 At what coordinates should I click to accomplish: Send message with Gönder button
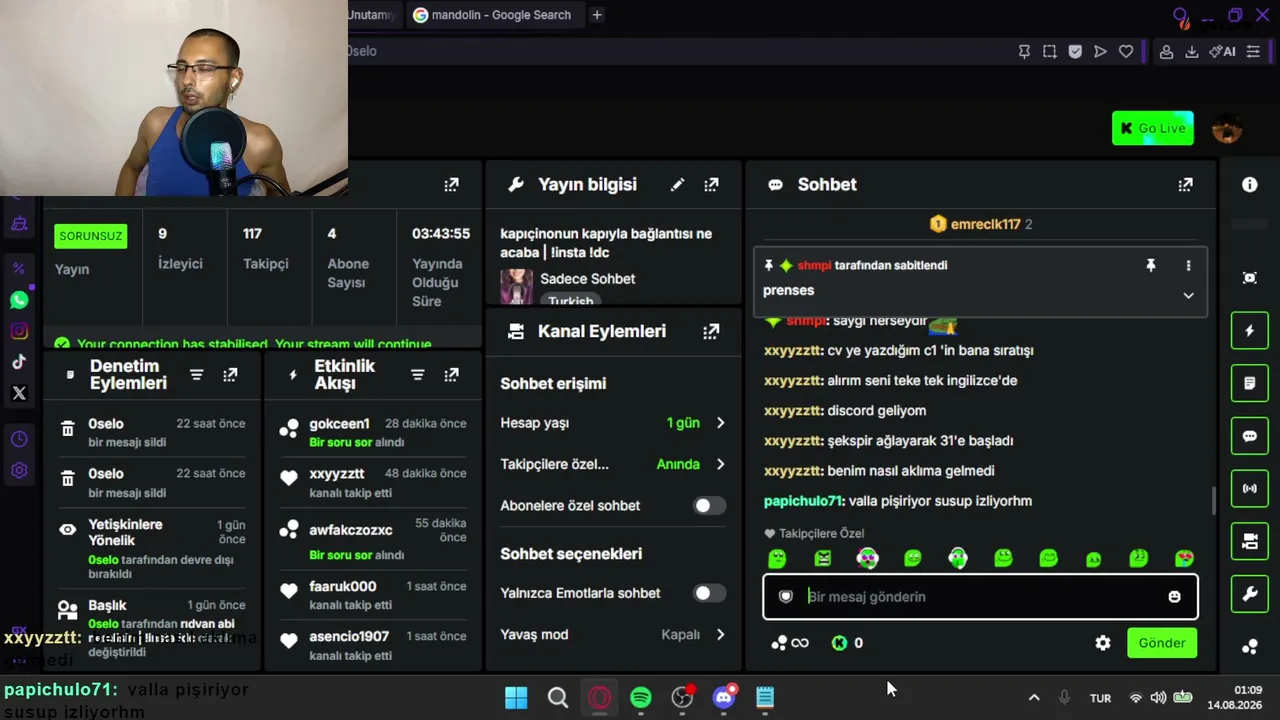1162,643
